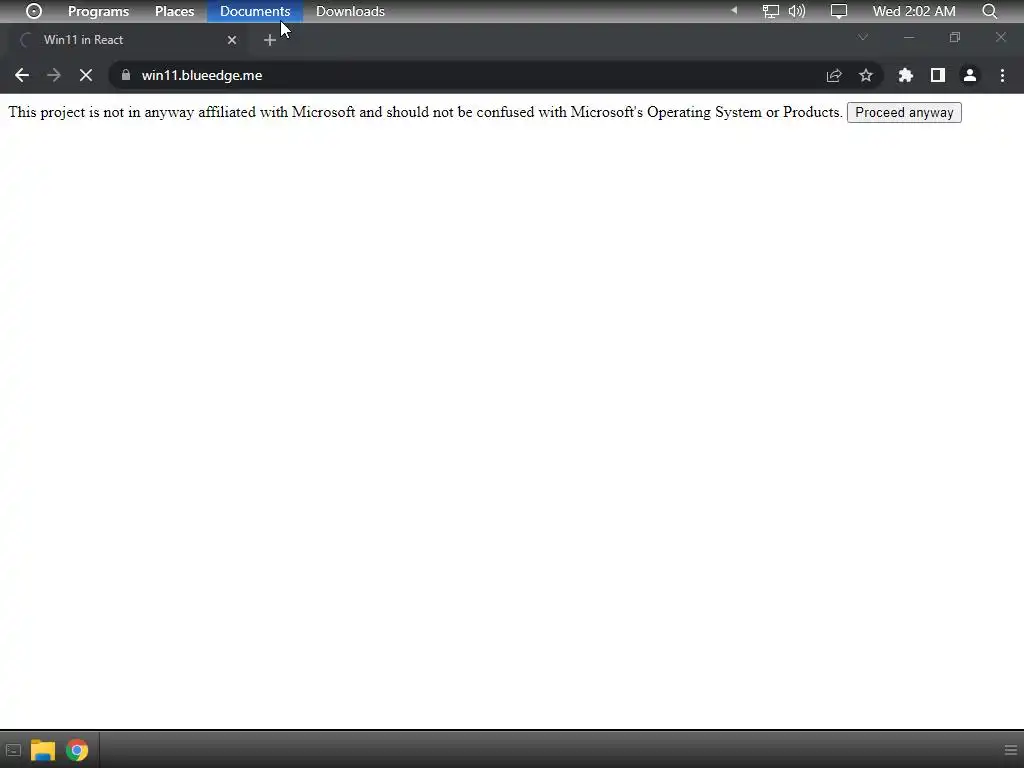This screenshot has height=768, width=1024.
Task: Click the browser forward arrow
Action: (x=54, y=75)
